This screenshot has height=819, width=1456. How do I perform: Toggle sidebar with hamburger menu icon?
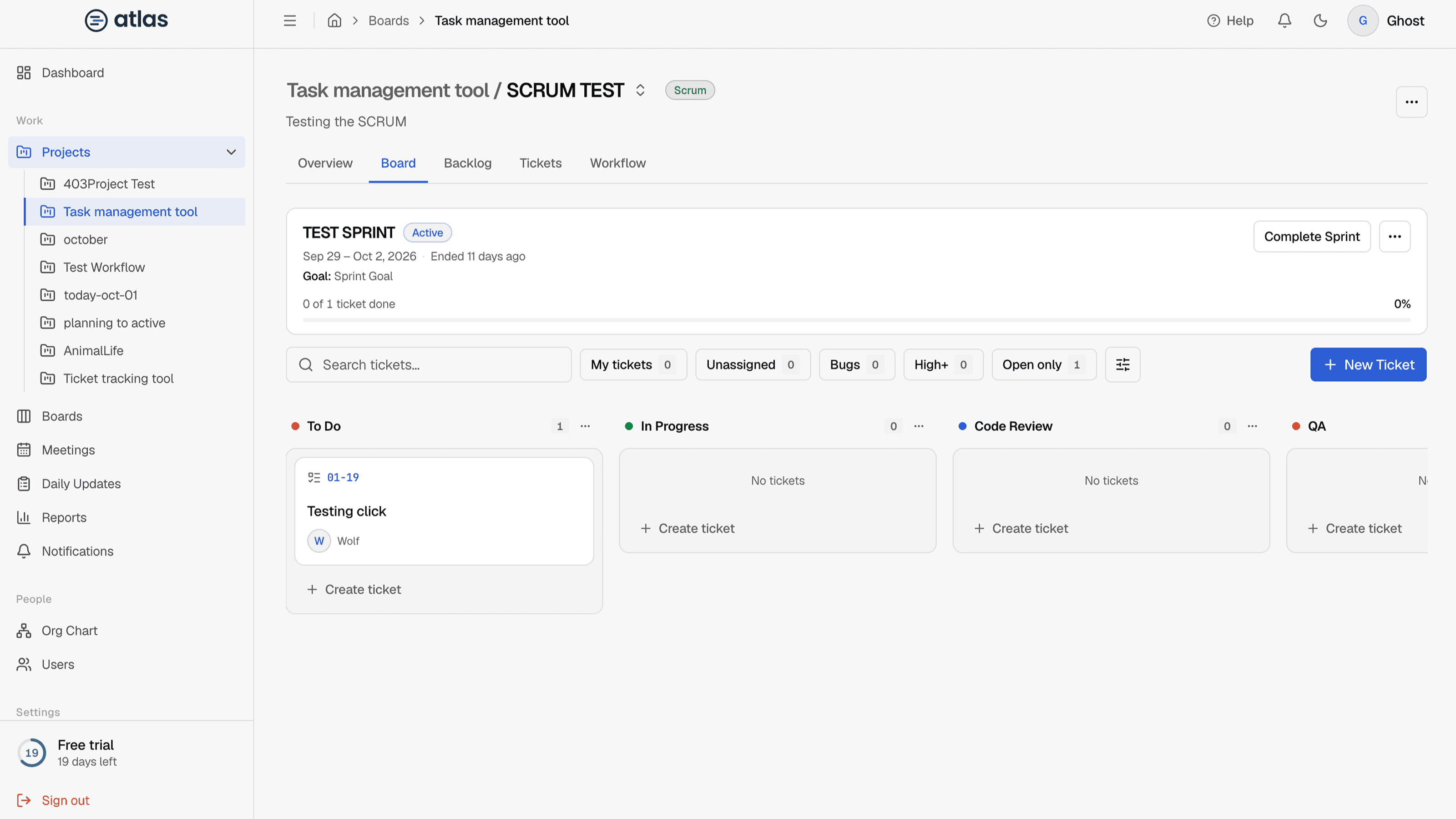289,21
